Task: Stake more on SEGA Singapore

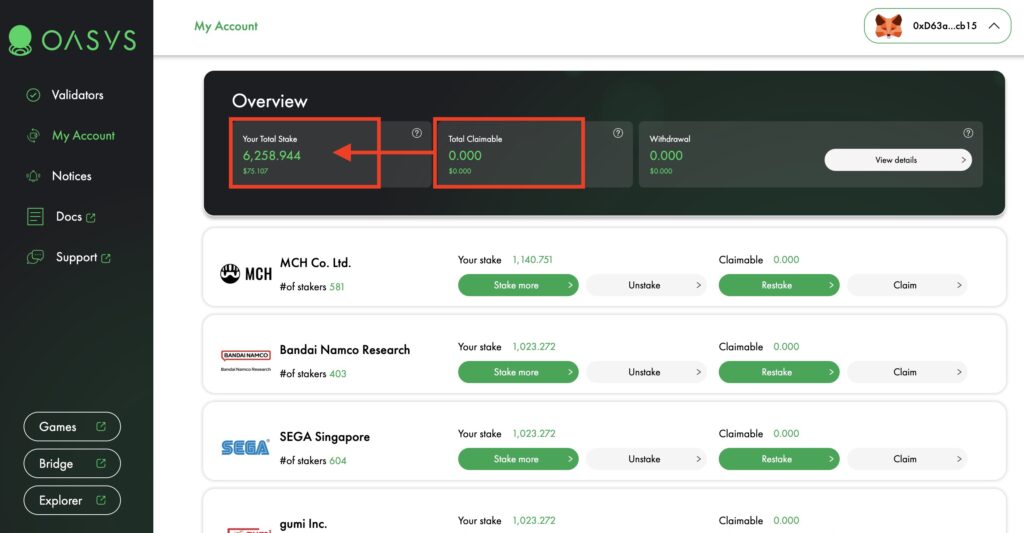Action: click(518, 459)
